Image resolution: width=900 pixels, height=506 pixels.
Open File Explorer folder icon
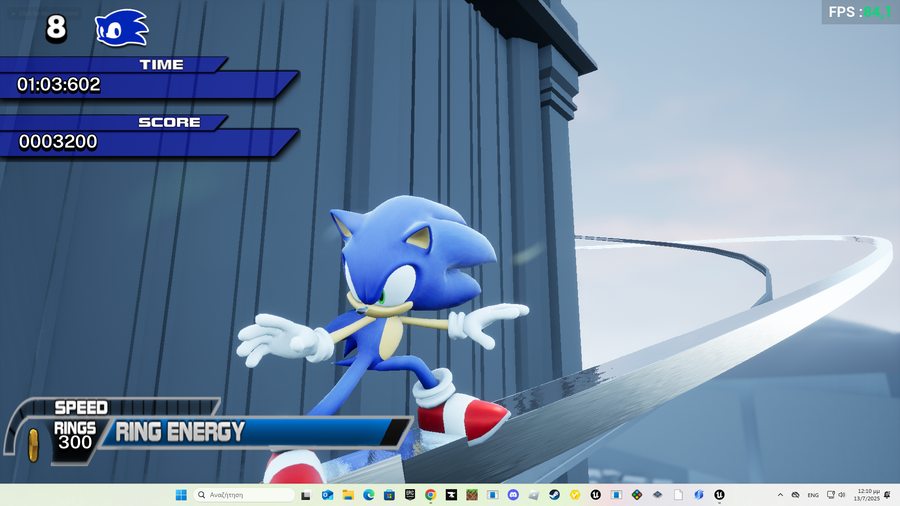pos(348,495)
